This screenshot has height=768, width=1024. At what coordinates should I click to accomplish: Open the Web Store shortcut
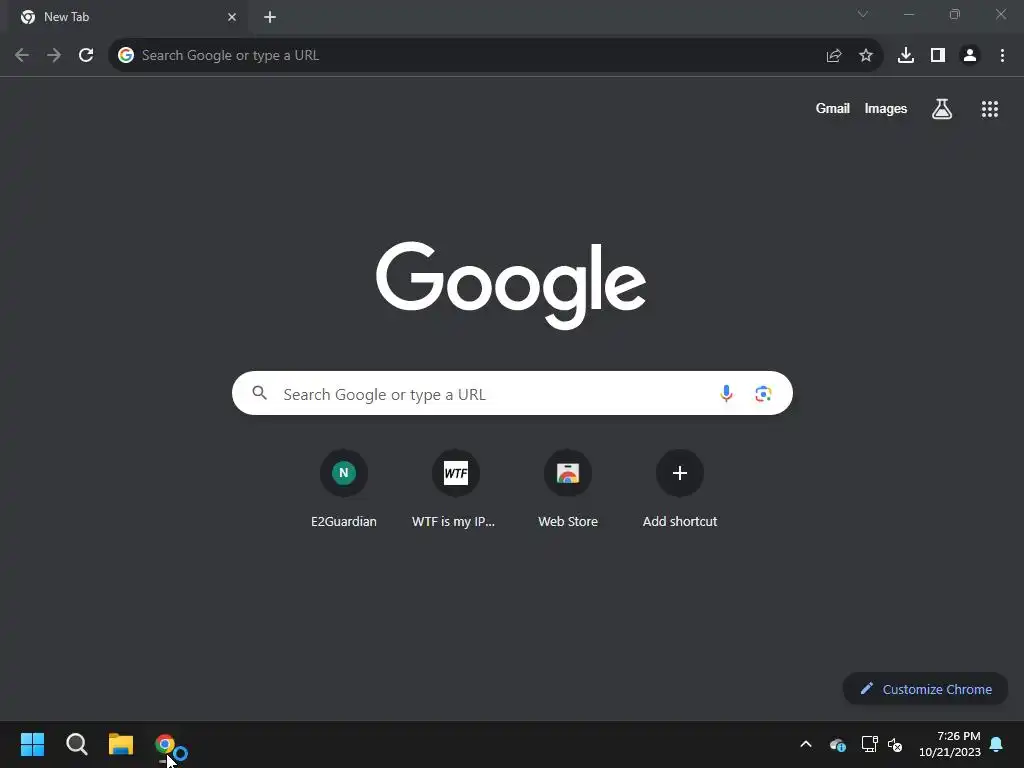click(568, 488)
